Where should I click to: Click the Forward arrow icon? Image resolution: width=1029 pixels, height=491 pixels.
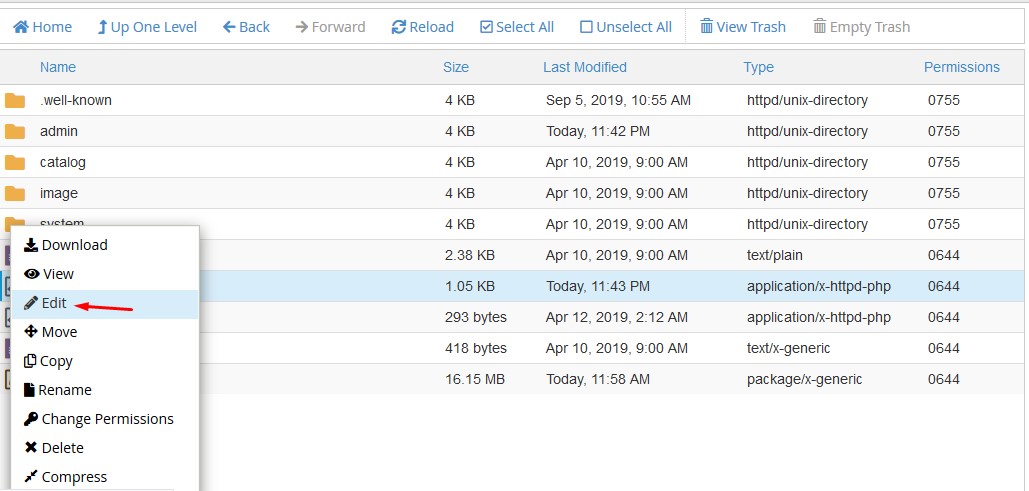click(302, 27)
